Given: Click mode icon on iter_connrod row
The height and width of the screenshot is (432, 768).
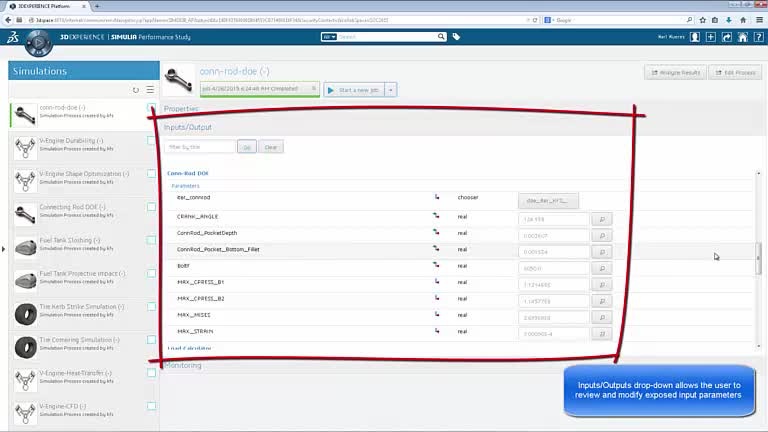Looking at the screenshot, I should point(436,197).
